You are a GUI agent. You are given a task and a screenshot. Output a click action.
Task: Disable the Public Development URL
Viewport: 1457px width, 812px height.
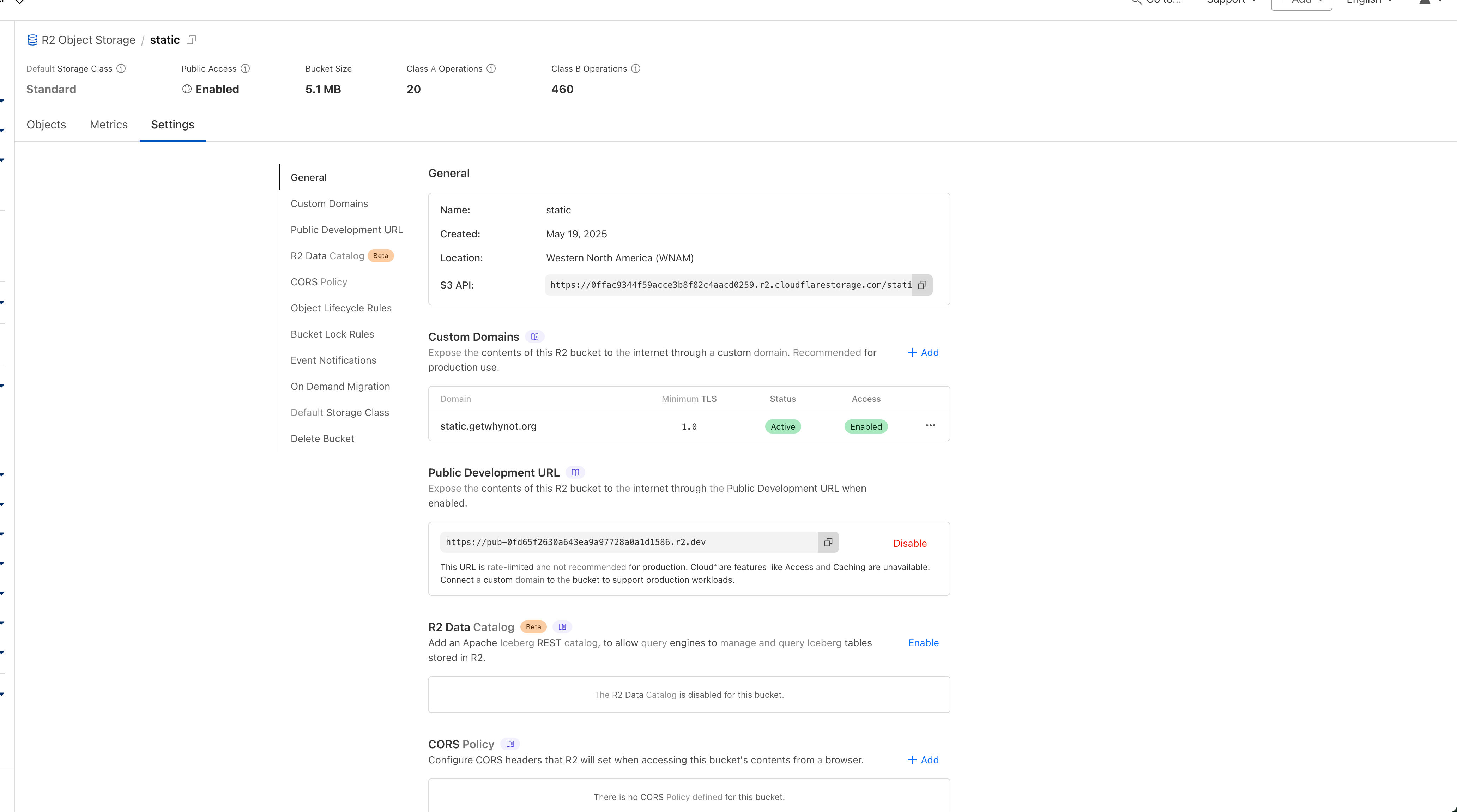pos(909,544)
